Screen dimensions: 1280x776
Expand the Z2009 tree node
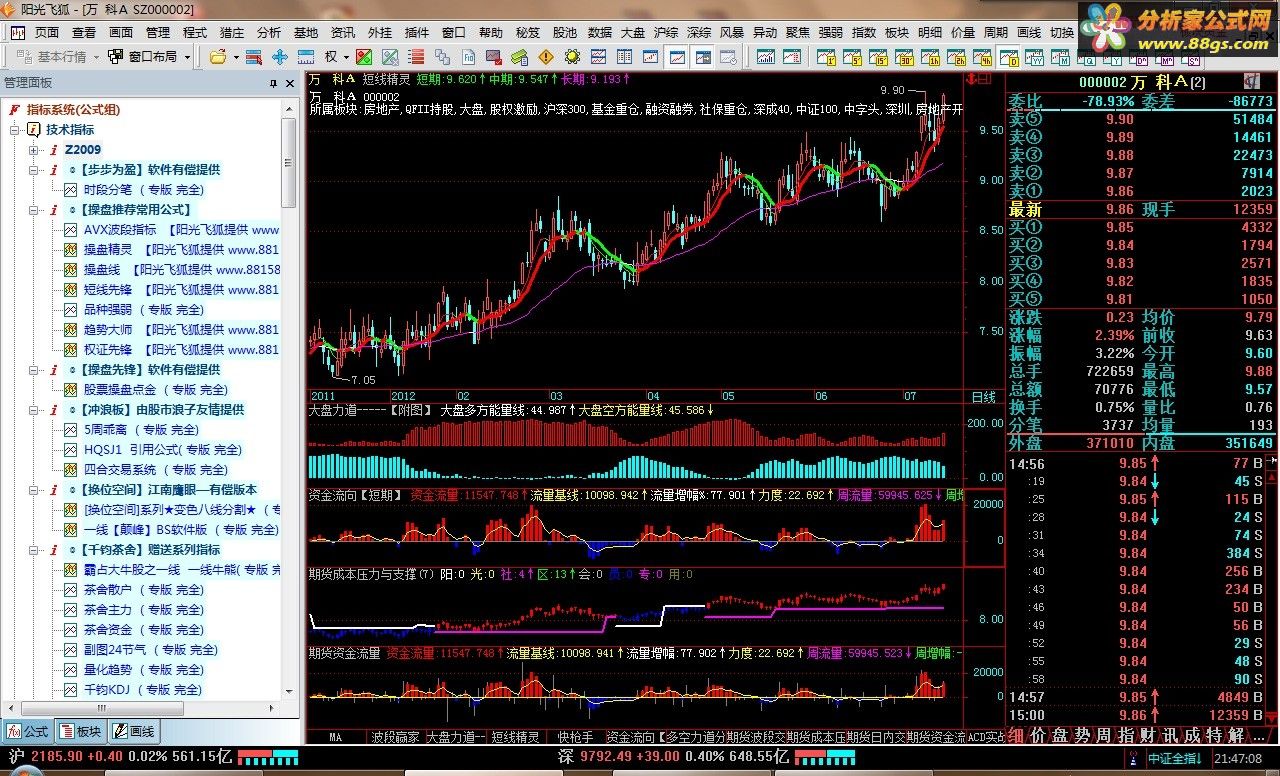(x=34, y=150)
